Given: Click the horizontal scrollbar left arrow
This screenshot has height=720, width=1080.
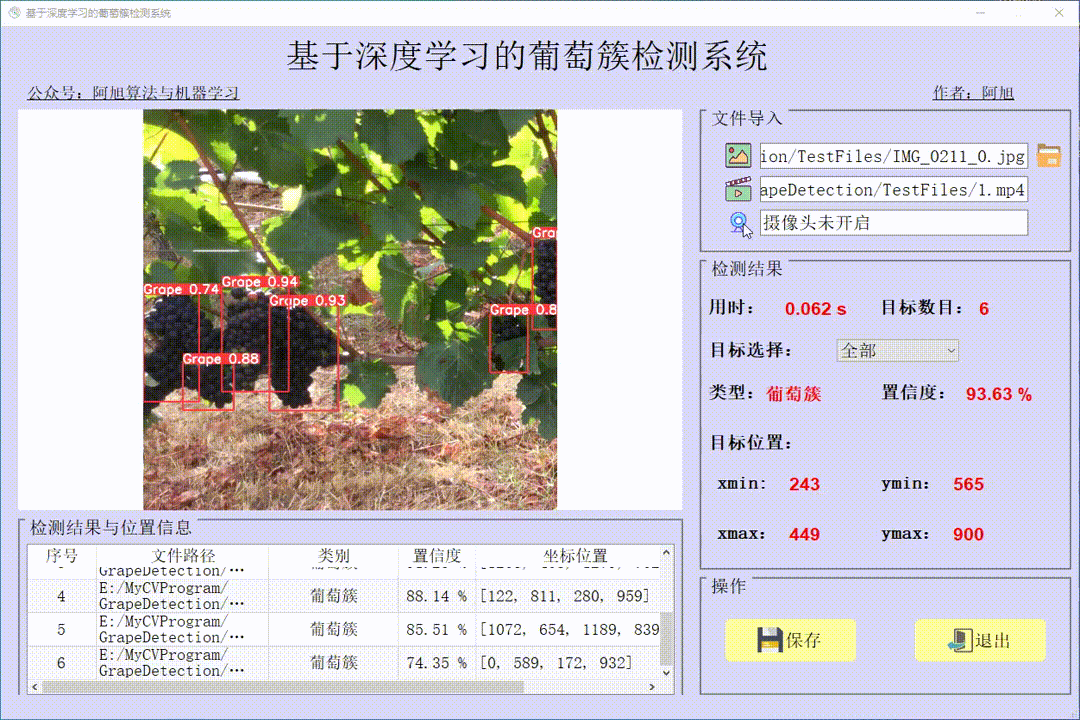Looking at the screenshot, I should click(x=35, y=687).
